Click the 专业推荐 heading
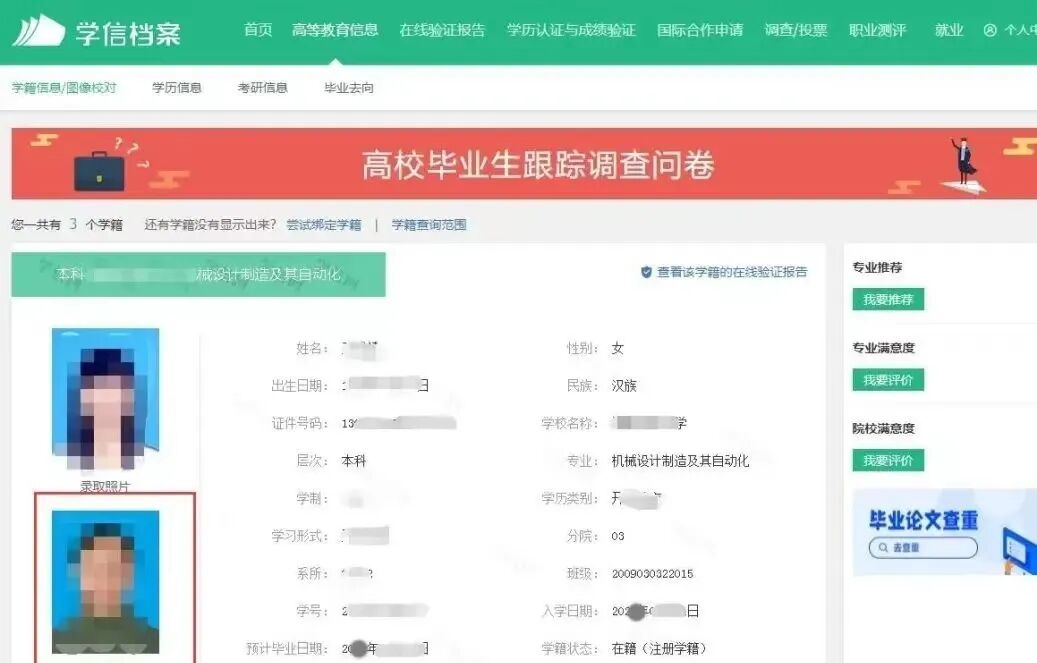The height and width of the screenshot is (663, 1037). 877,267
